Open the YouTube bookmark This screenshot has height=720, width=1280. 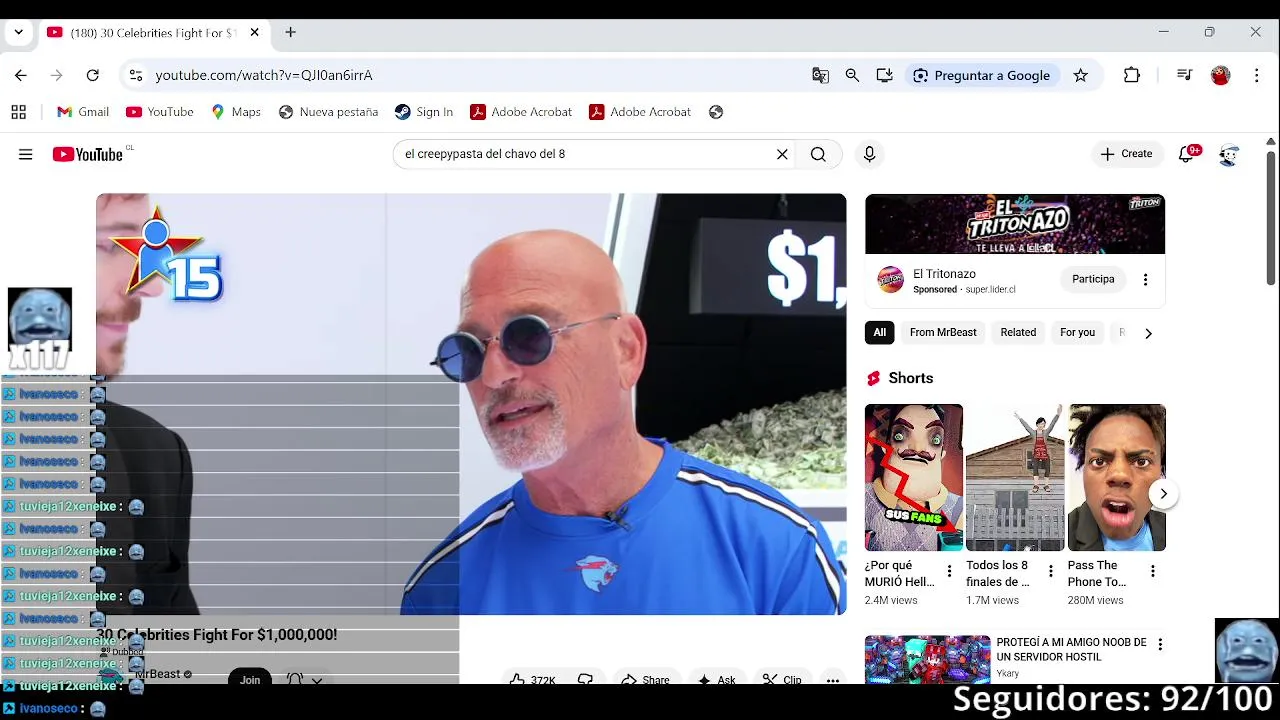pyautogui.click(x=160, y=112)
